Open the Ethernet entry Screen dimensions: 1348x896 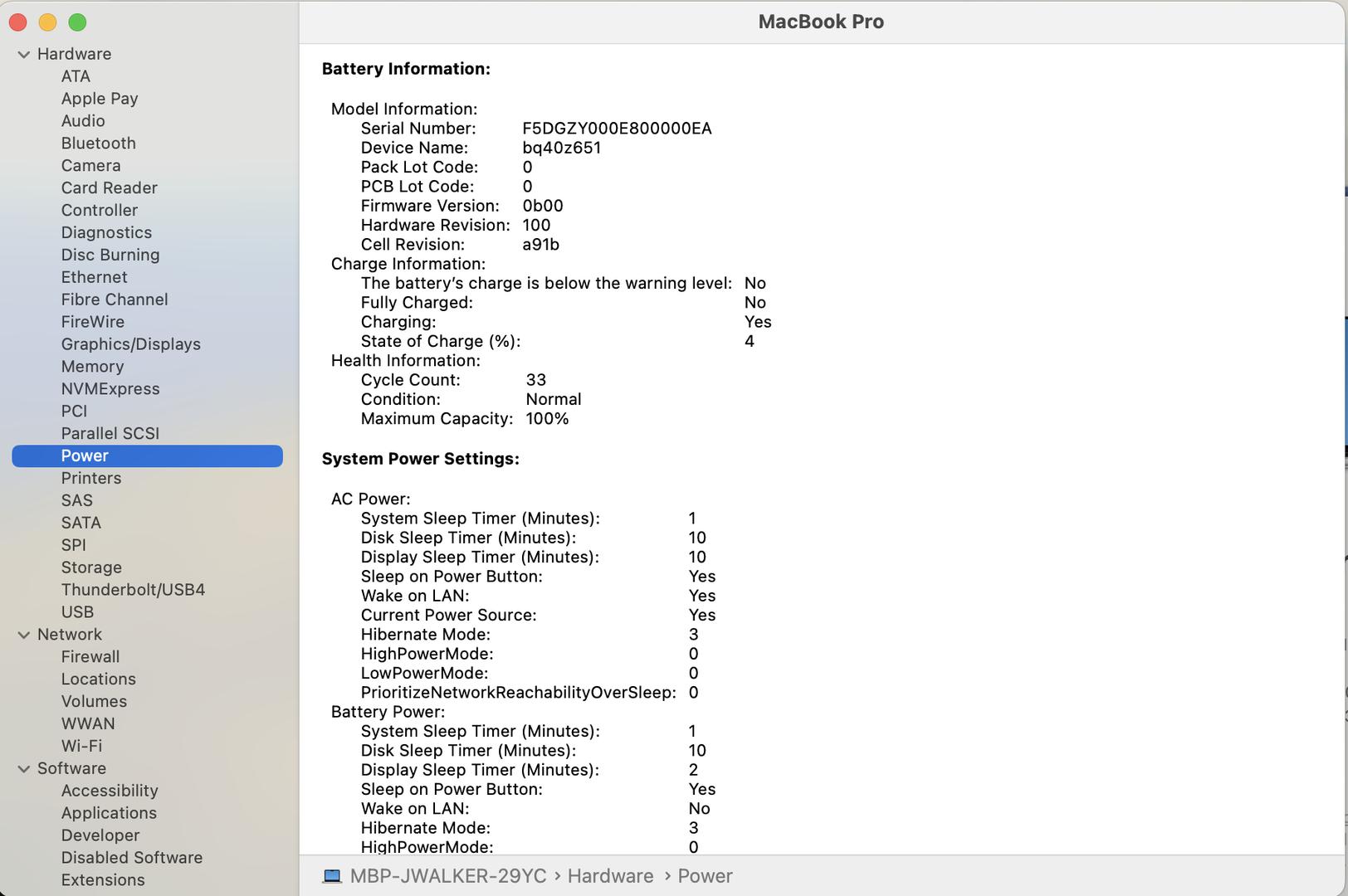pyautogui.click(x=94, y=278)
